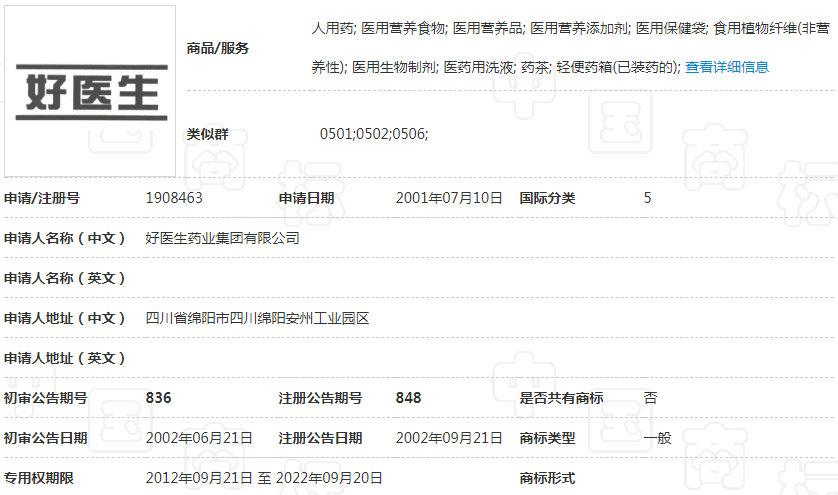
Task: Click registration announcement date 2002年09月21日
Action: pyautogui.click(x=449, y=438)
